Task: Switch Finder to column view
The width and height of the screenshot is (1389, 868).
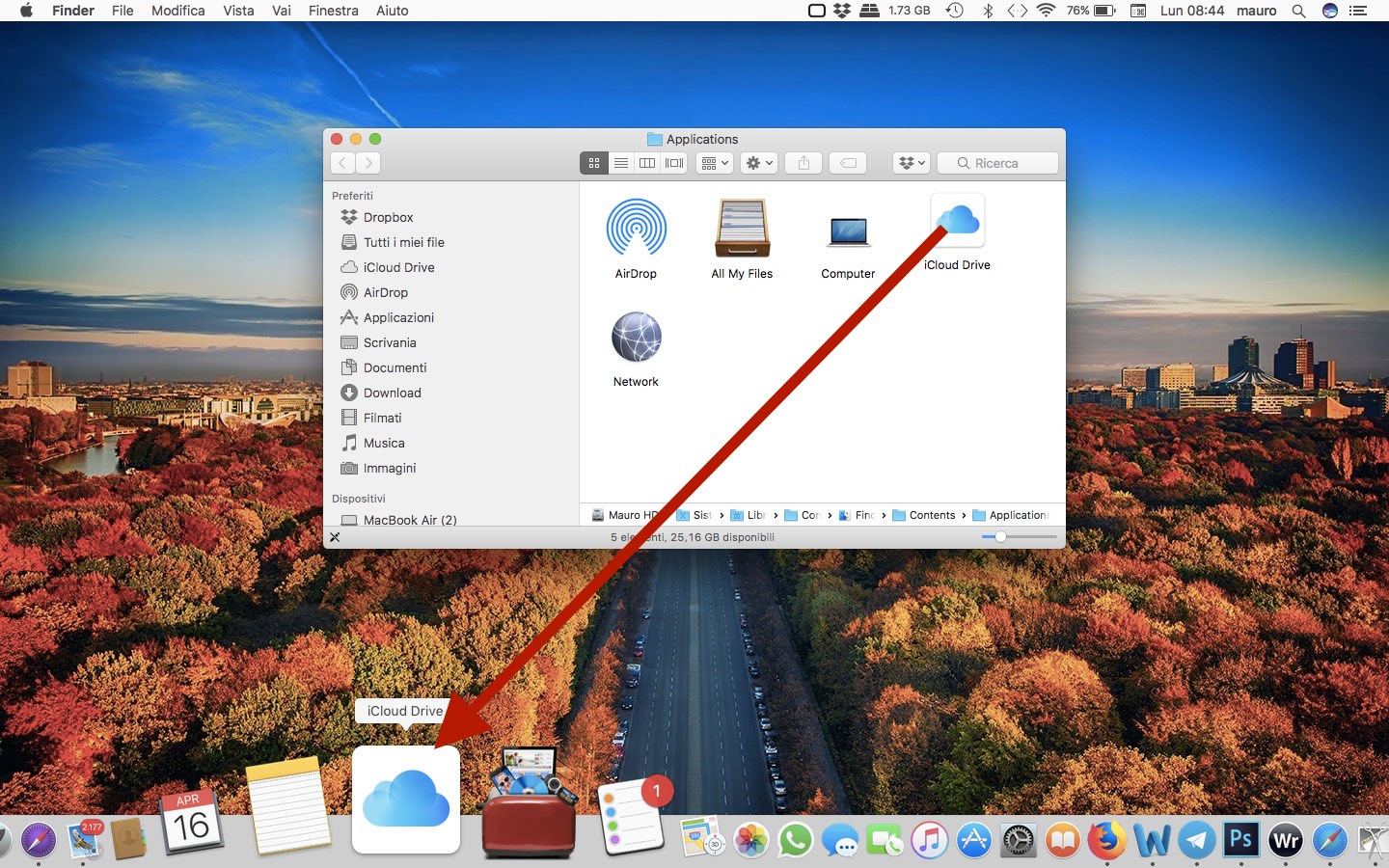Action: click(x=647, y=163)
